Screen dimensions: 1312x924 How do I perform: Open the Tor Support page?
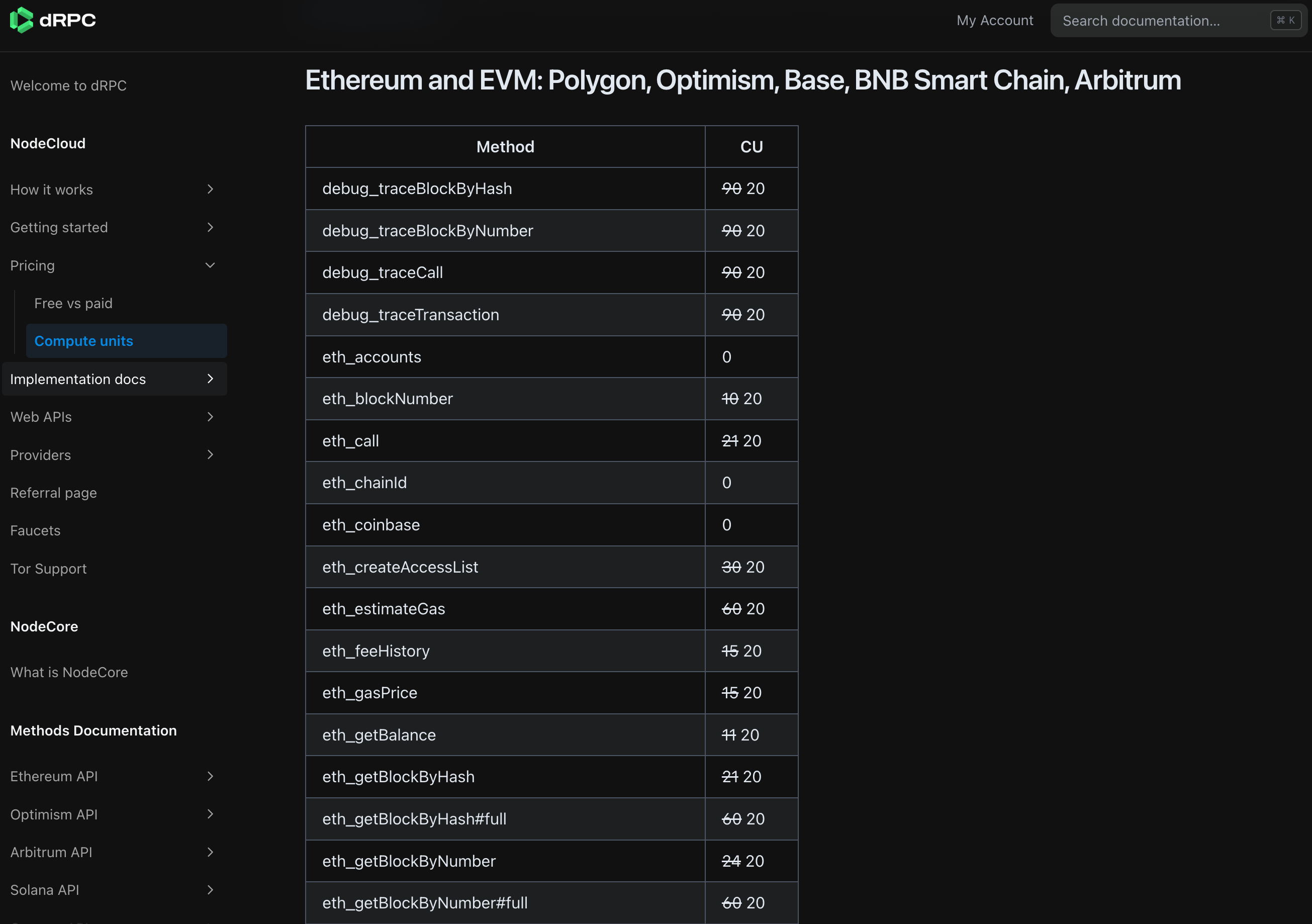point(49,569)
